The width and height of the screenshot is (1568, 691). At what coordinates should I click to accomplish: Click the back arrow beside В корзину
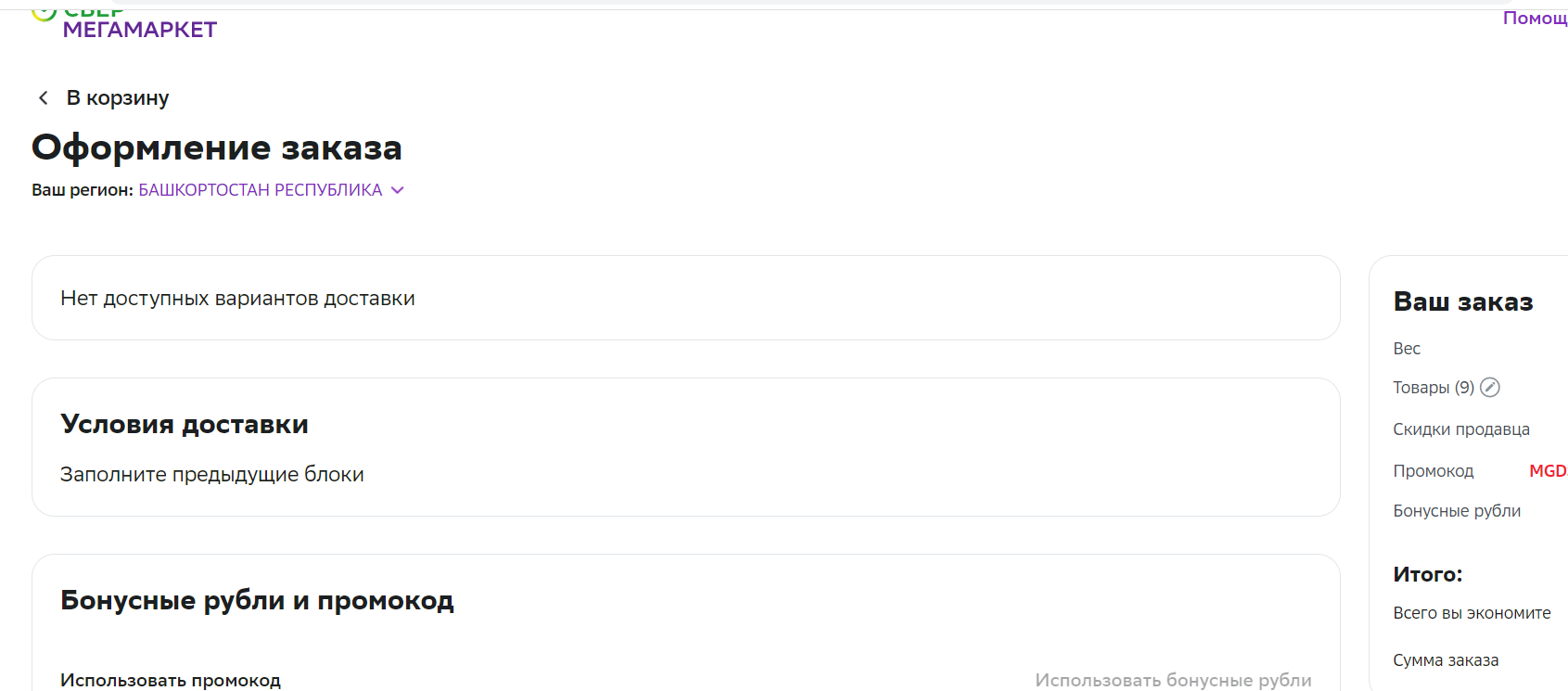point(43,98)
